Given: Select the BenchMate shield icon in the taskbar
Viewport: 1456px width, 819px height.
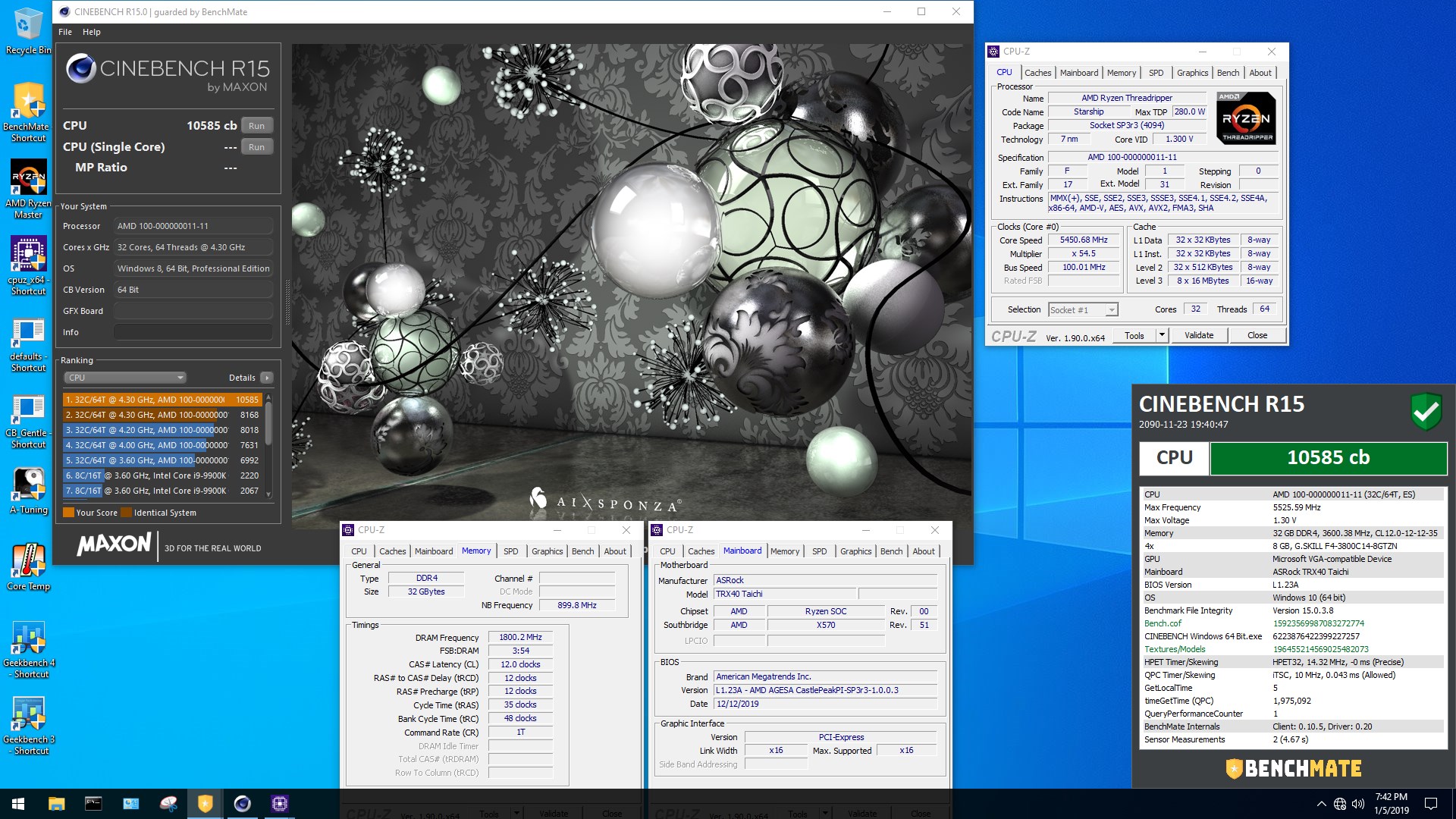Looking at the screenshot, I should [205, 804].
